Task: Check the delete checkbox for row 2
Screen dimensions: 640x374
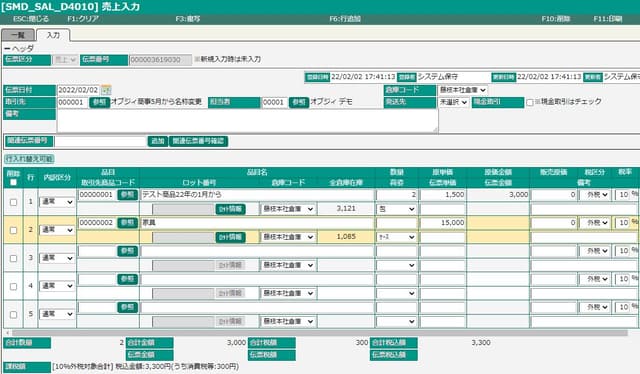Action: point(13,230)
